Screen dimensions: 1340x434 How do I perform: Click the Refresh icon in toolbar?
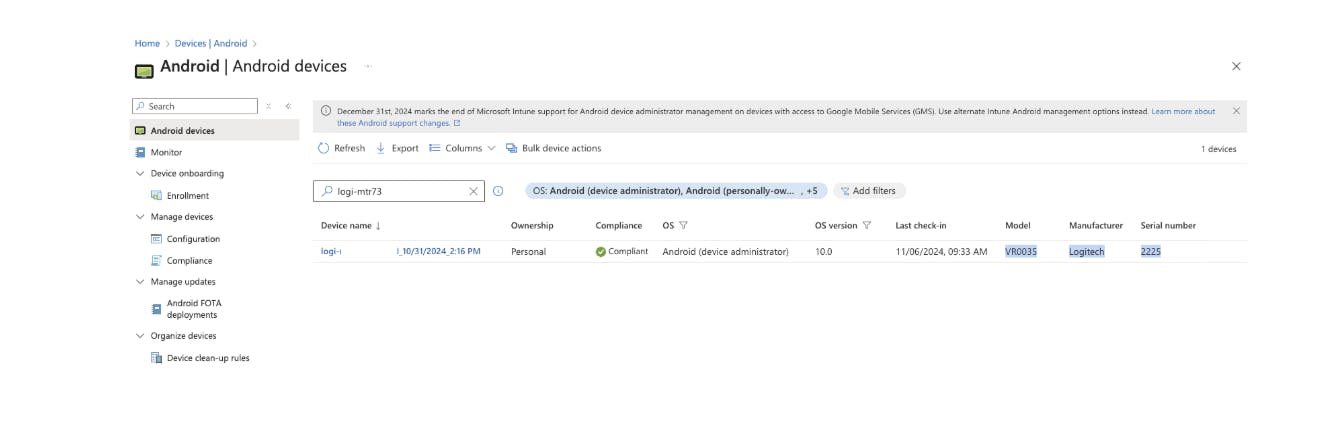point(323,148)
